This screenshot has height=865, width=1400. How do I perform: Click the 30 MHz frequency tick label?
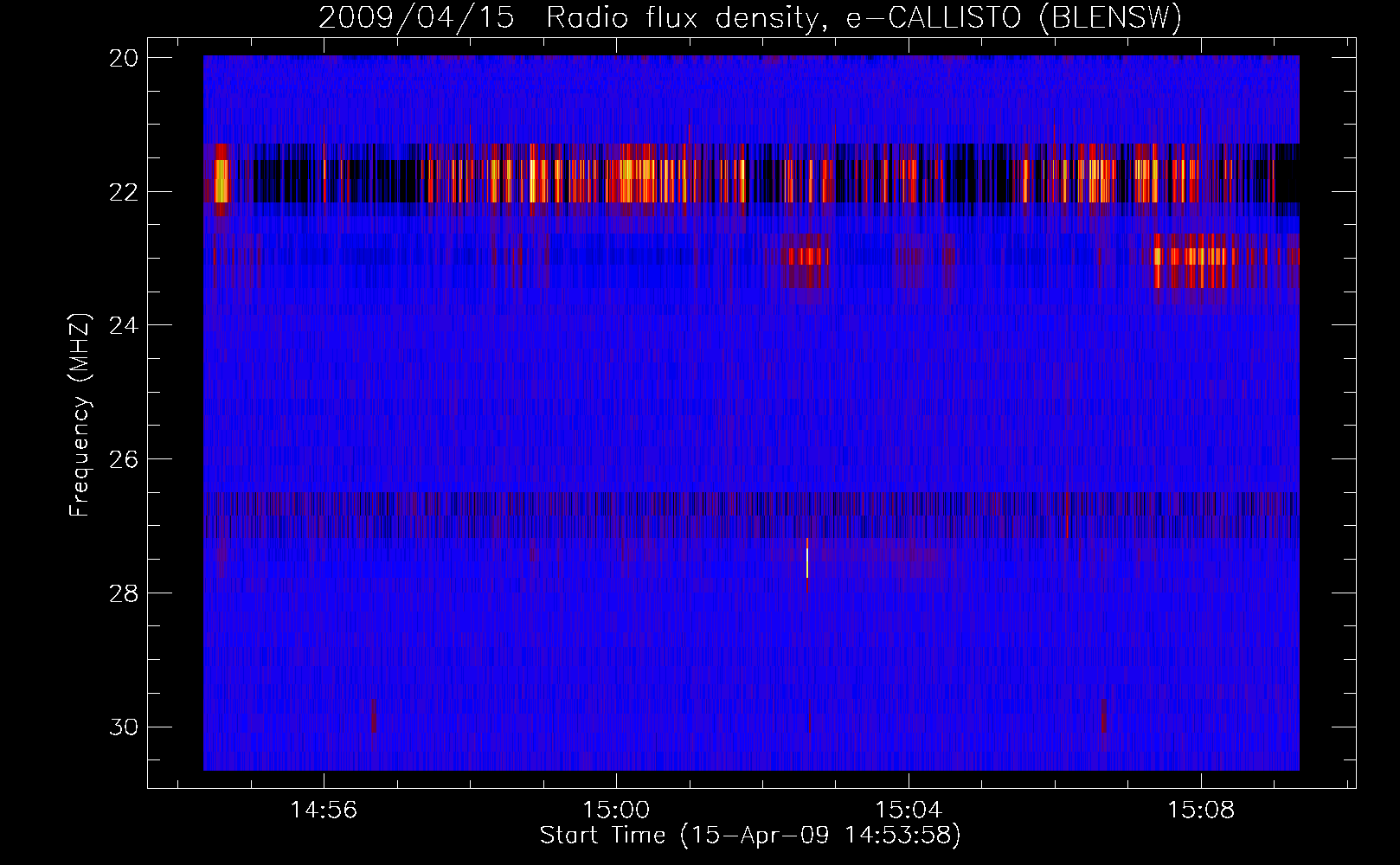click(124, 727)
